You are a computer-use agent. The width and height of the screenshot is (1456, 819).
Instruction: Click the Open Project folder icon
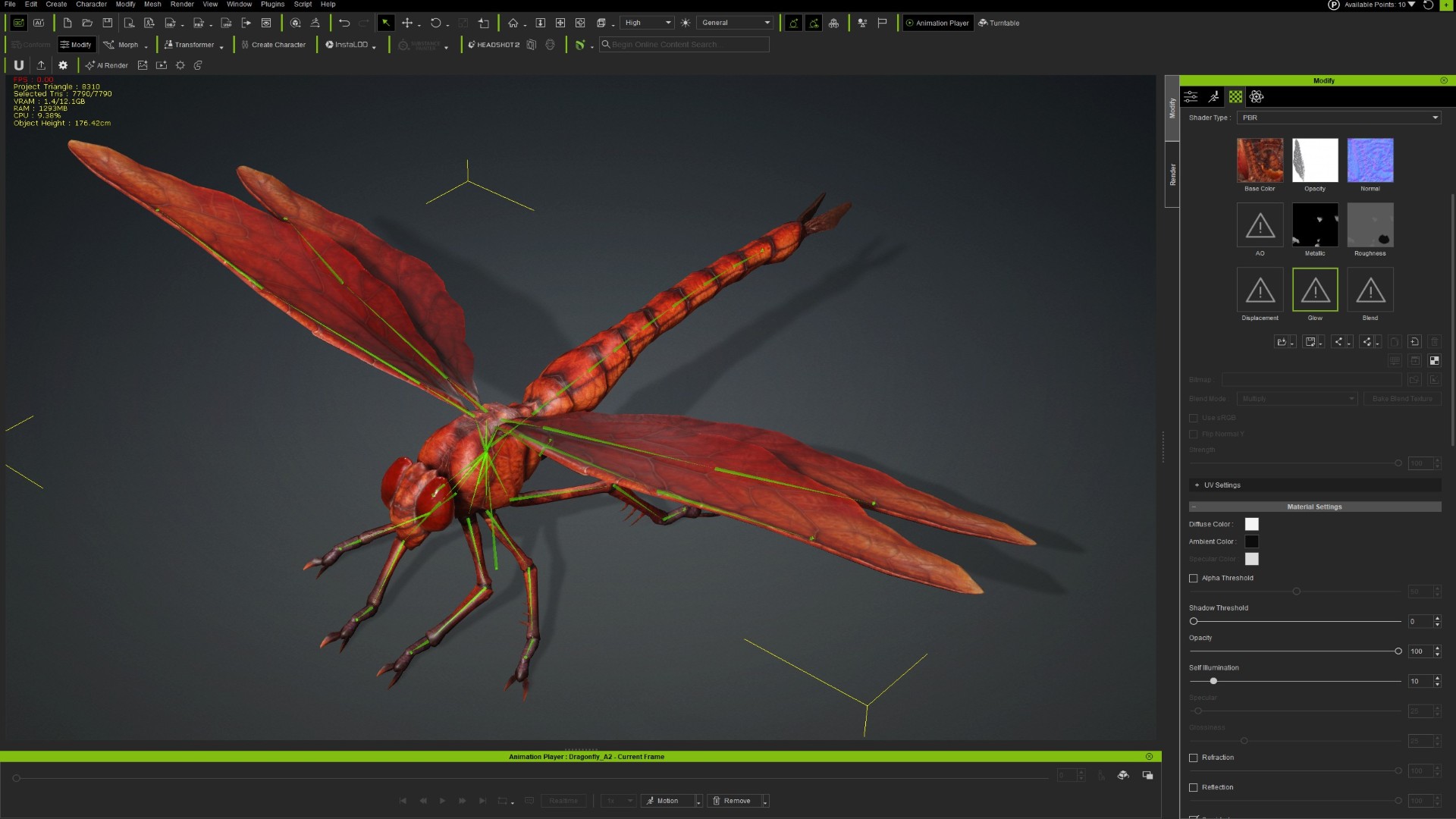87,23
